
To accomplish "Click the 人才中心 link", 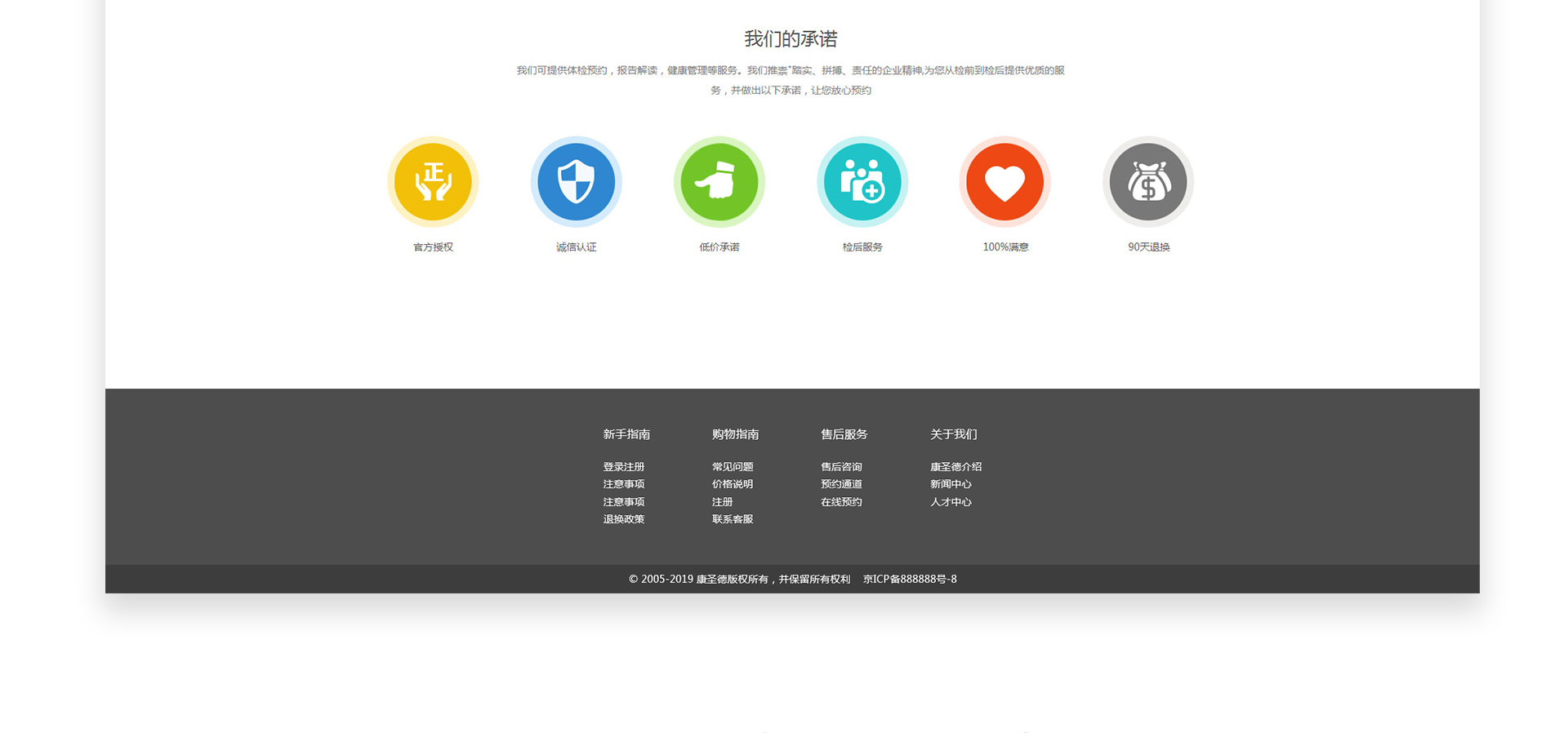I will click(951, 502).
